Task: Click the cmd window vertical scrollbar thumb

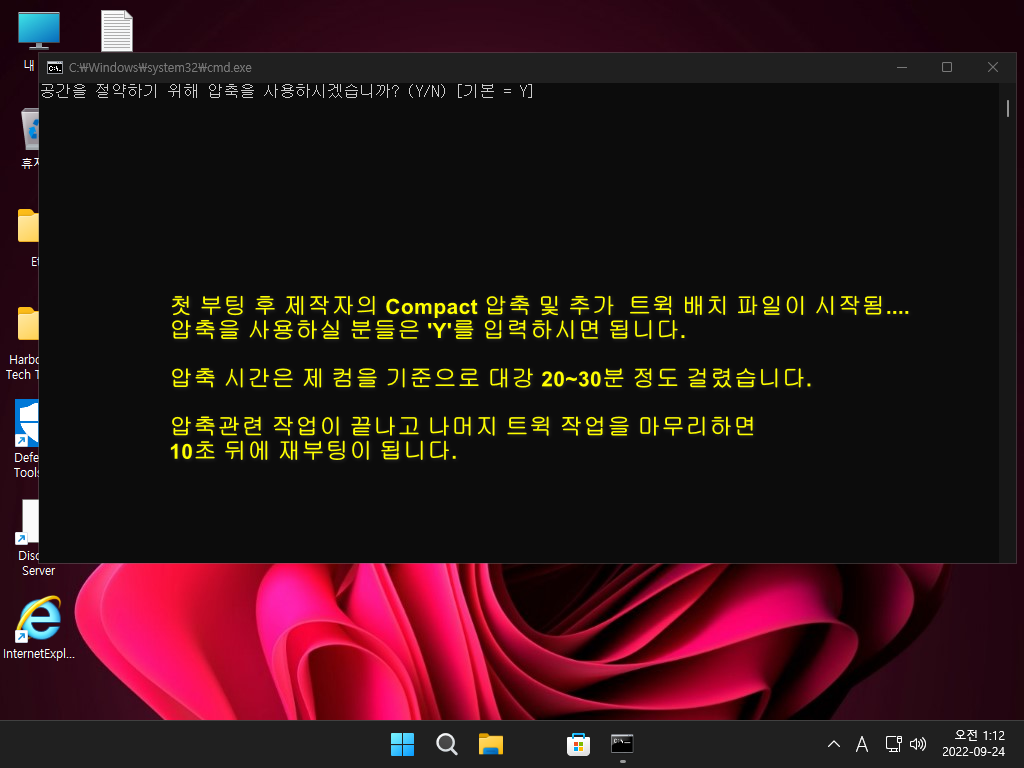Action: click(1008, 108)
